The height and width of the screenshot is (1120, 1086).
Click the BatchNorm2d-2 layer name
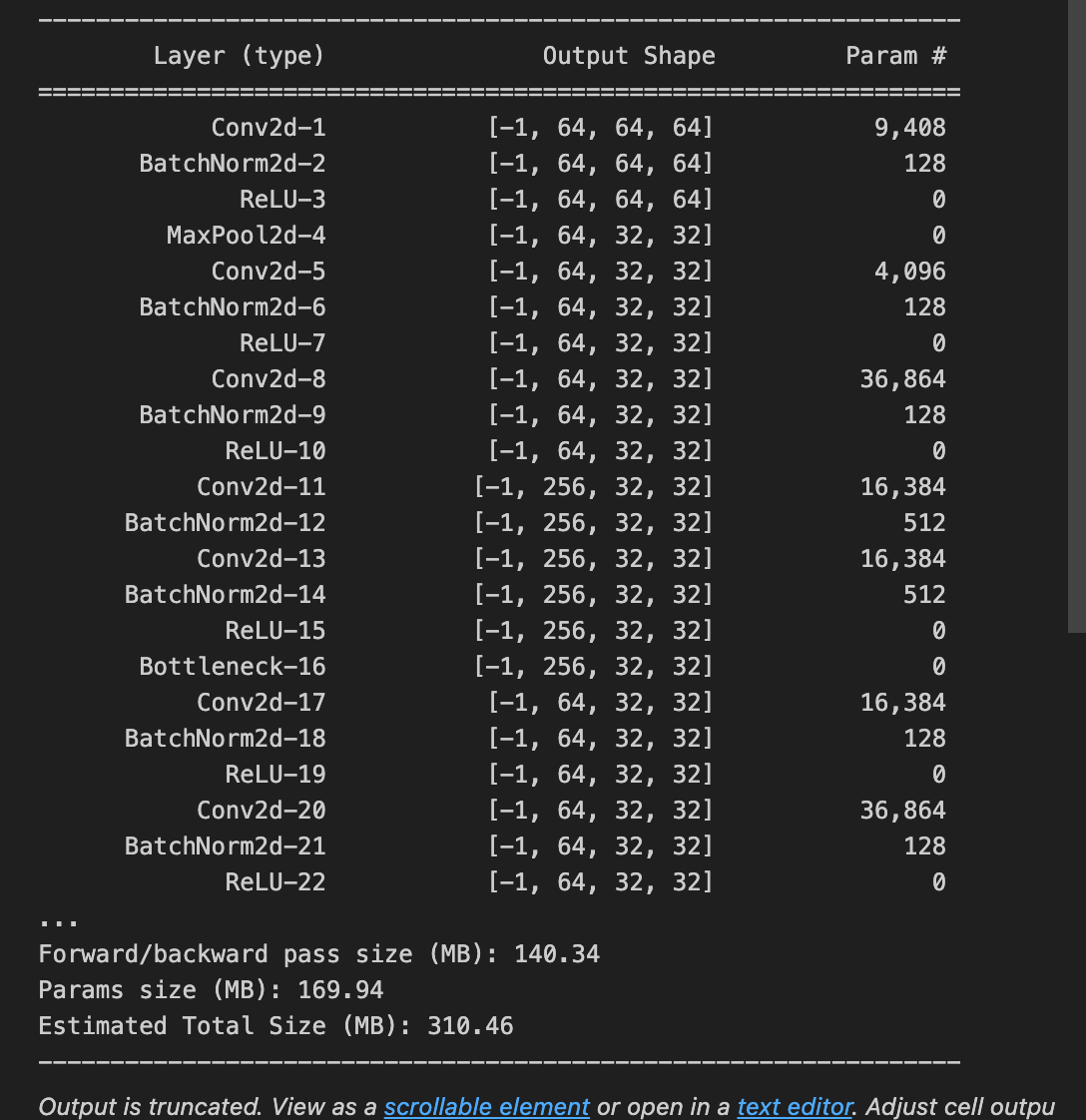[x=233, y=163]
